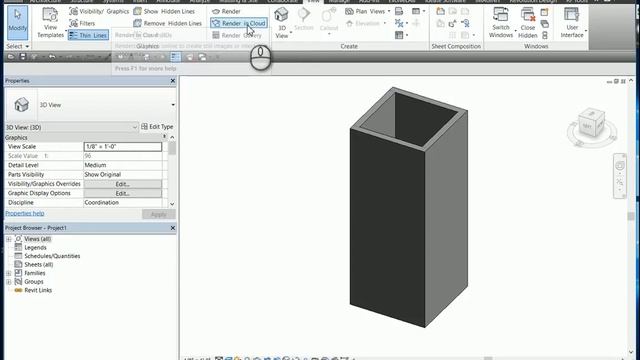The height and width of the screenshot is (360, 640).
Task: Click the Sheet Composition panel label
Action: [456, 47]
